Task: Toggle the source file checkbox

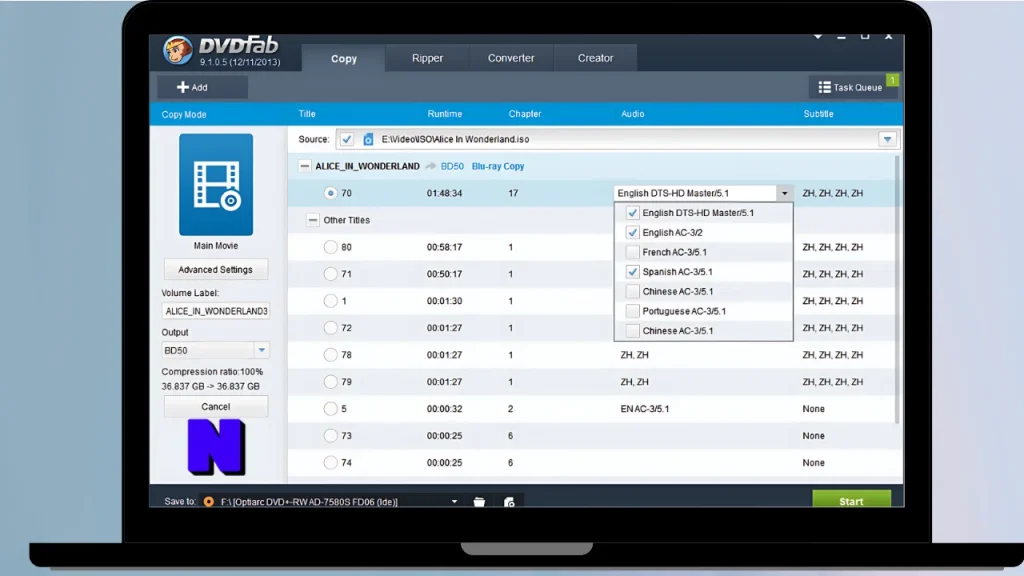Action: (347, 139)
